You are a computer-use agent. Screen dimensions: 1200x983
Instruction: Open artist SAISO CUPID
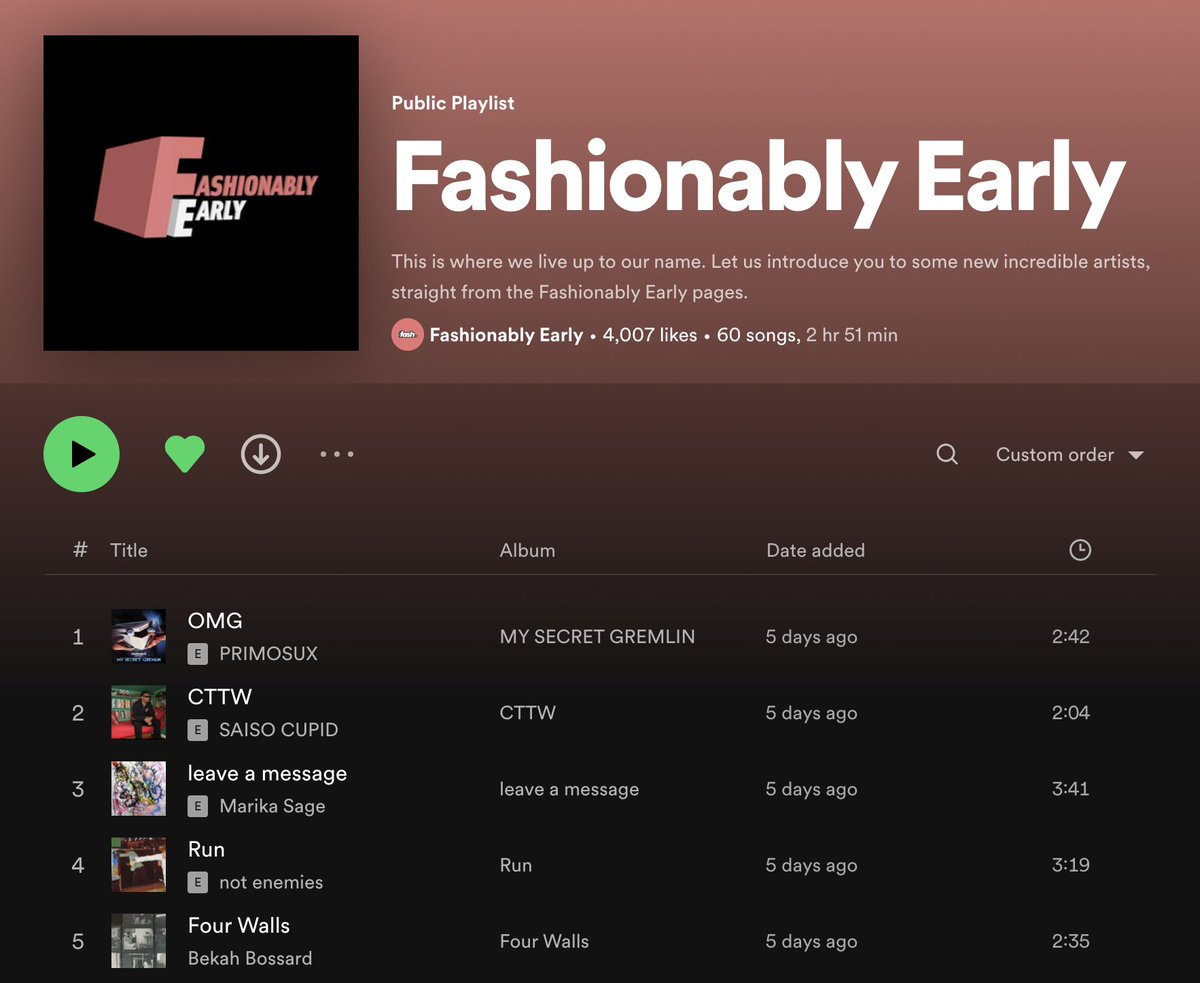click(x=278, y=730)
